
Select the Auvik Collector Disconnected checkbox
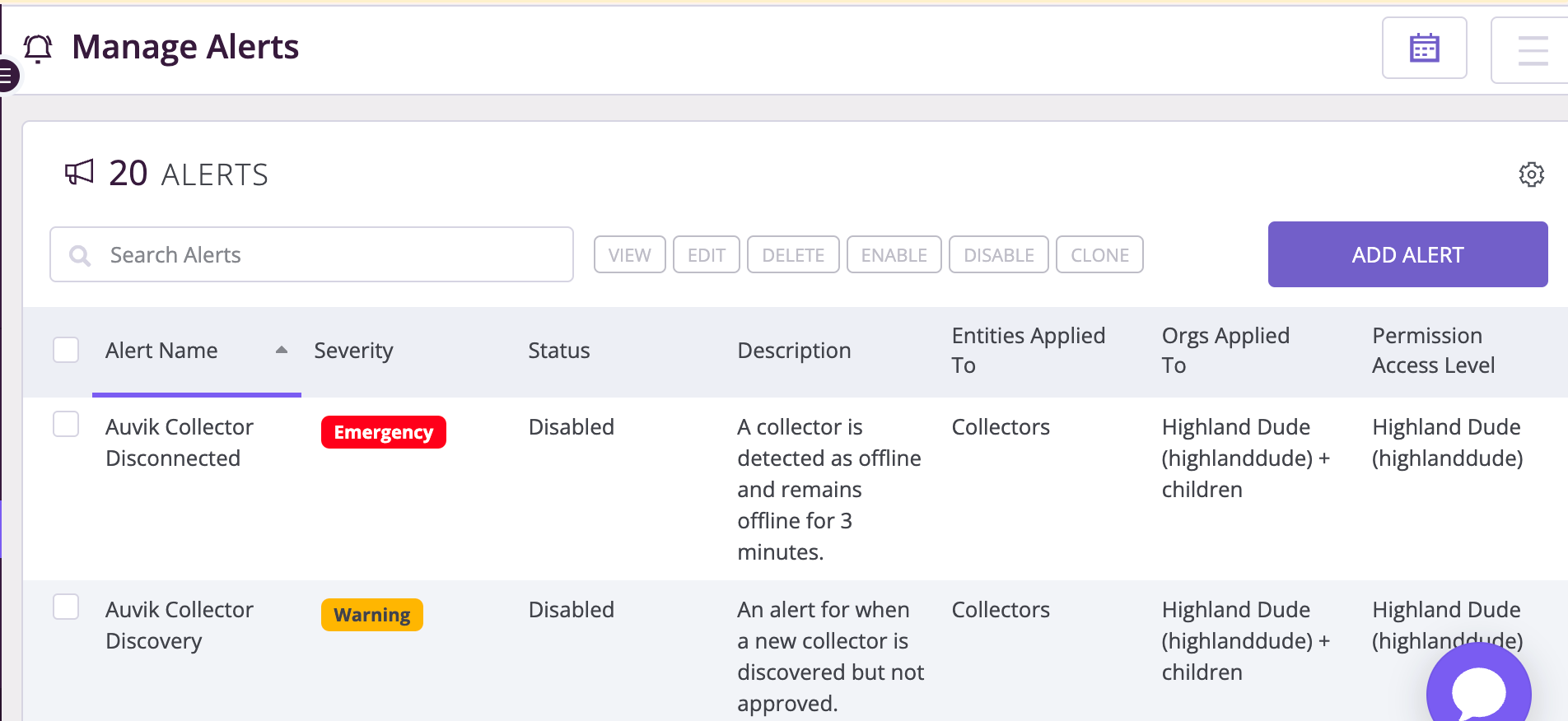66,425
